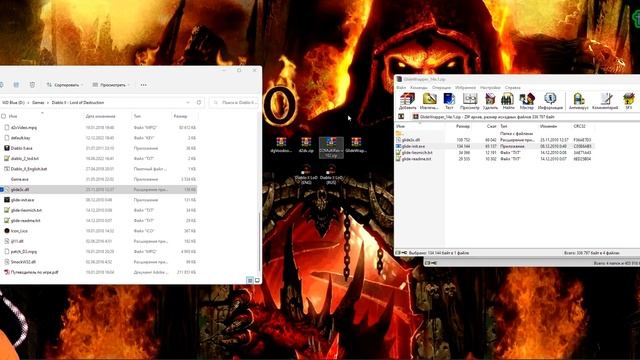This screenshot has height=360, width=640.
Task: Open Настройки menu in WinRAR
Action: point(490,87)
